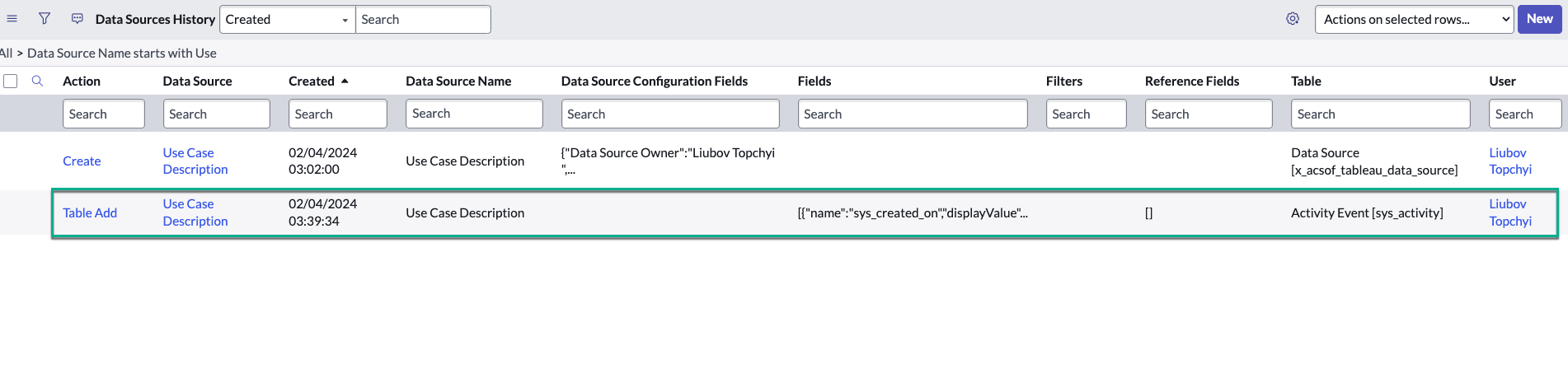Click the sys_created_on Fields cell
Screen dimensions: 1568x392
(x=913, y=212)
